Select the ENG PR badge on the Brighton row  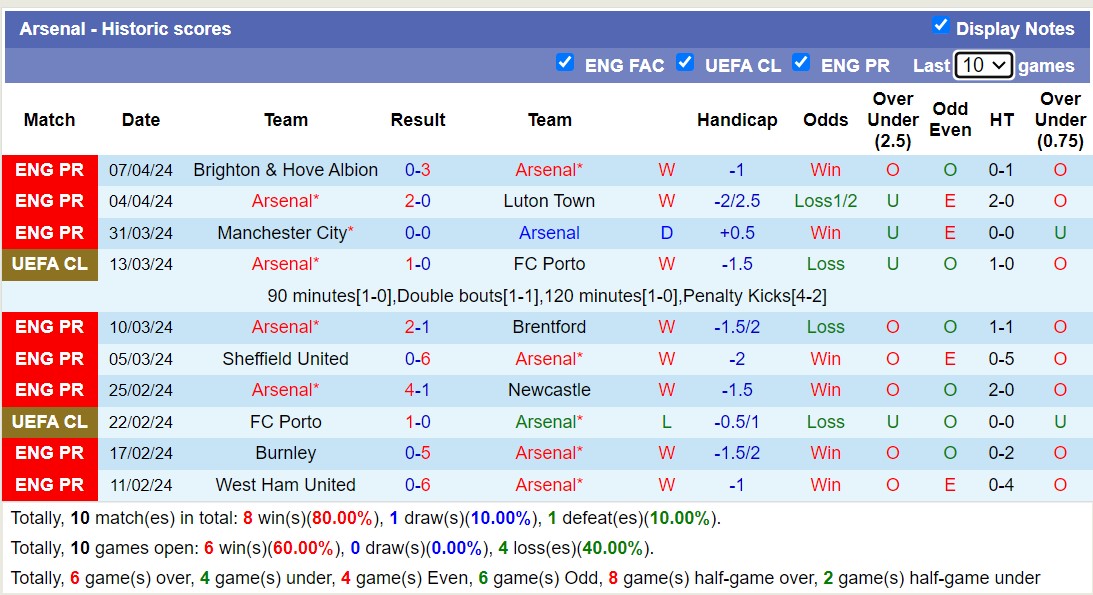tap(49, 170)
